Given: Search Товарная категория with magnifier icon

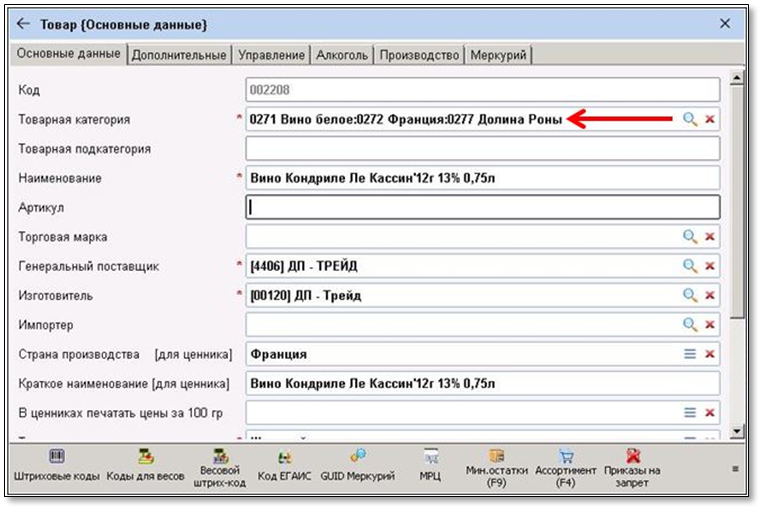Looking at the screenshot, I should click(689, 119).
